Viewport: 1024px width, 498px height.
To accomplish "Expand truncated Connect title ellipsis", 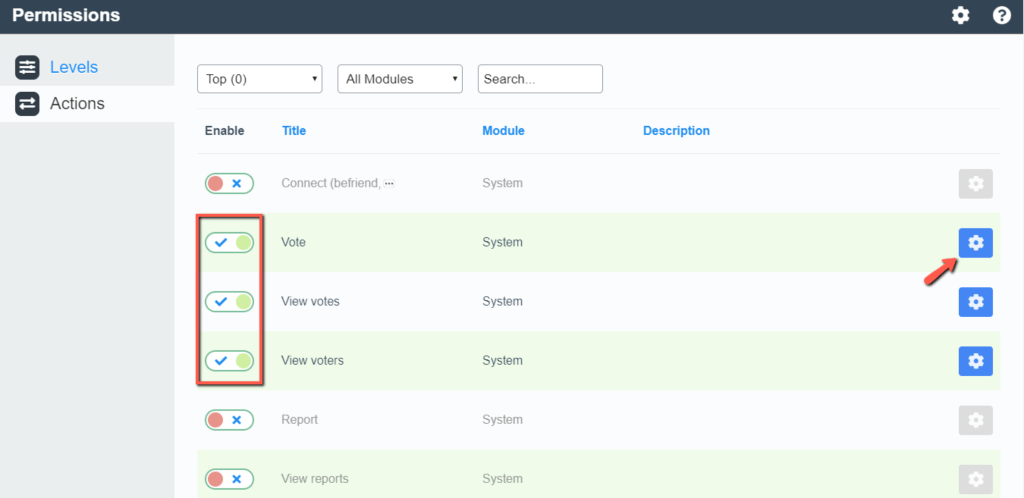I will 389,183.
